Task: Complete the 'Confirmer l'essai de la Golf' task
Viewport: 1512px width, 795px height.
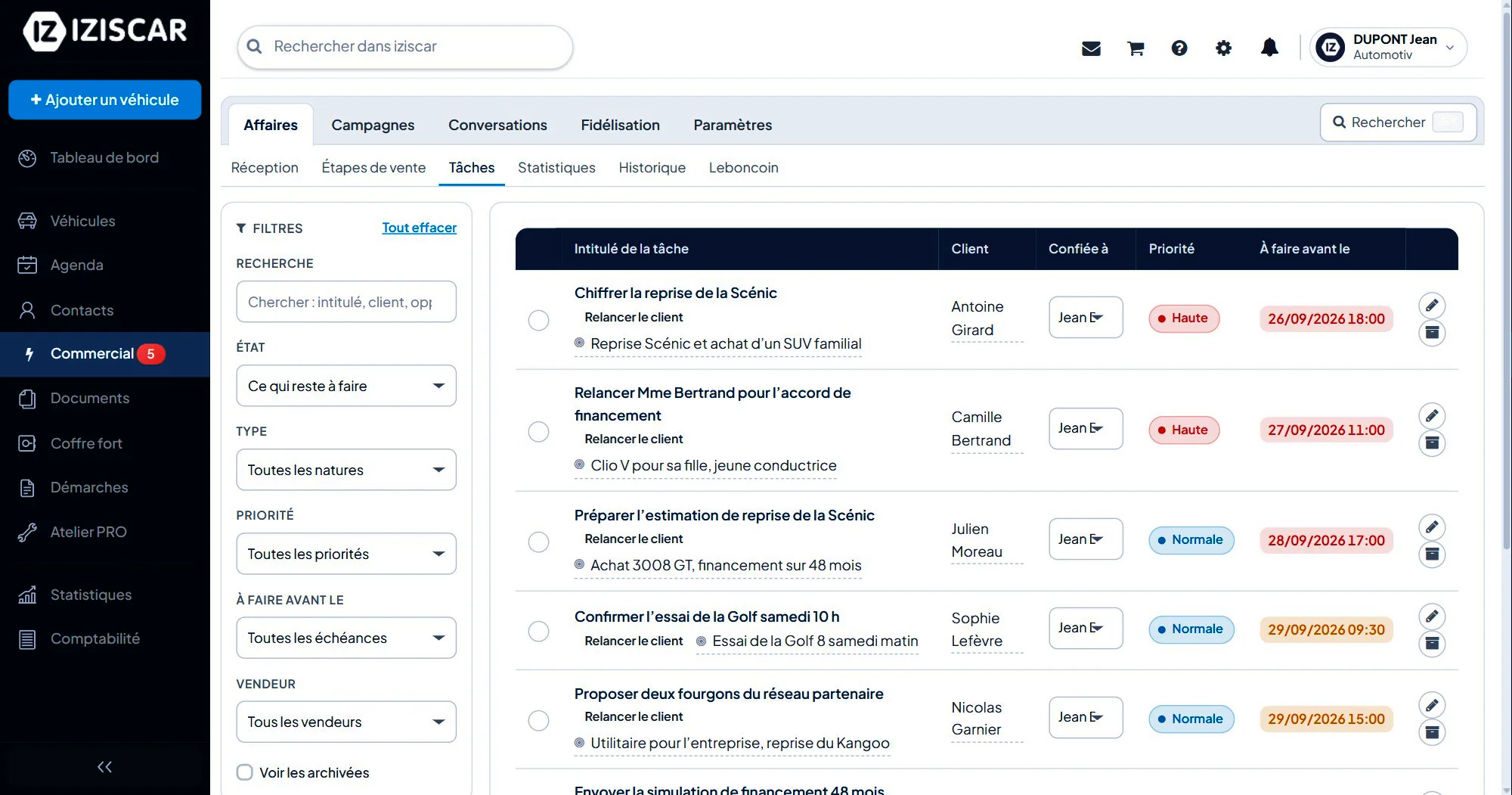Action: tap(538, 631)
